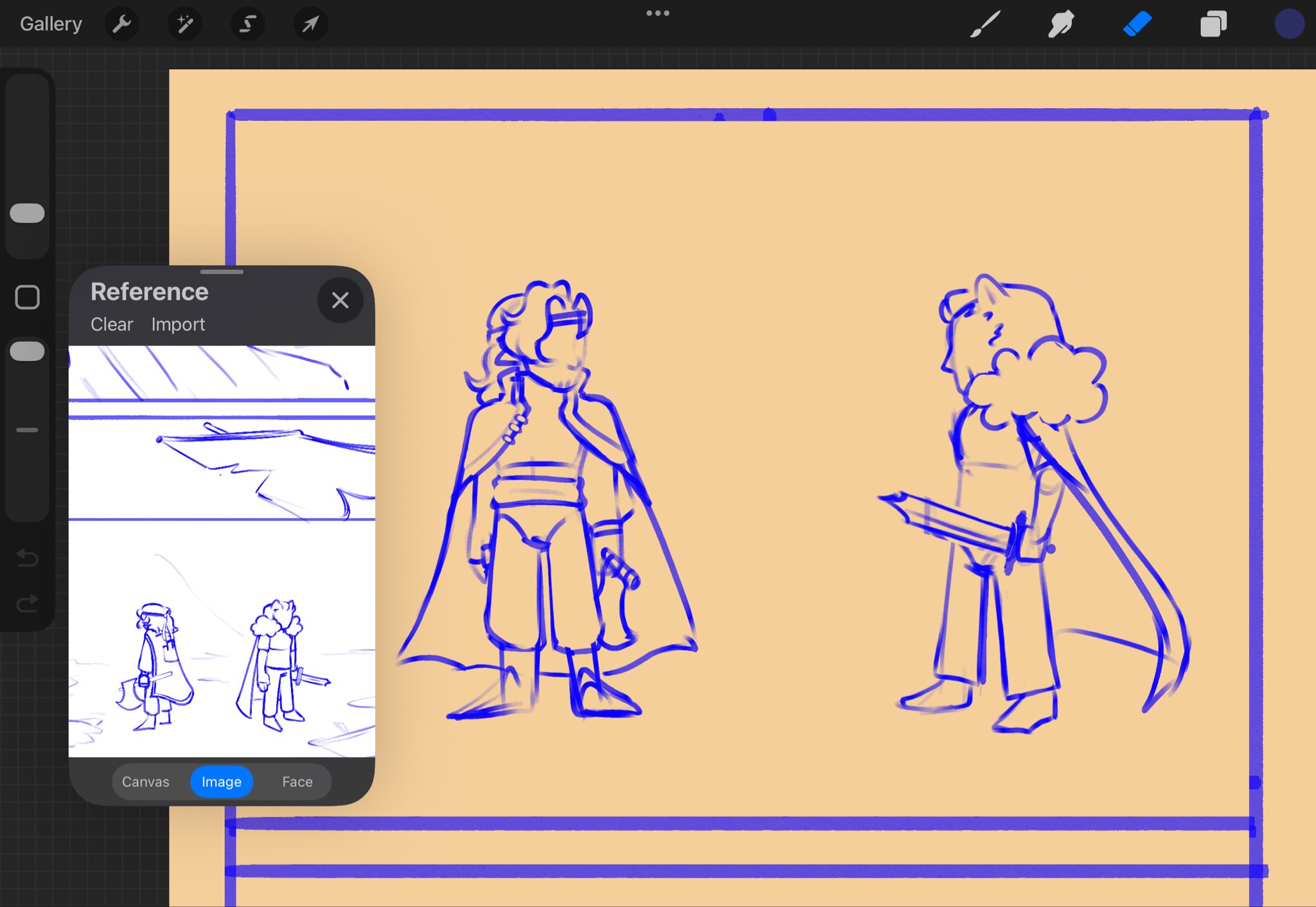
Task: Switch reference source to Face
Action: click(297, 782)
